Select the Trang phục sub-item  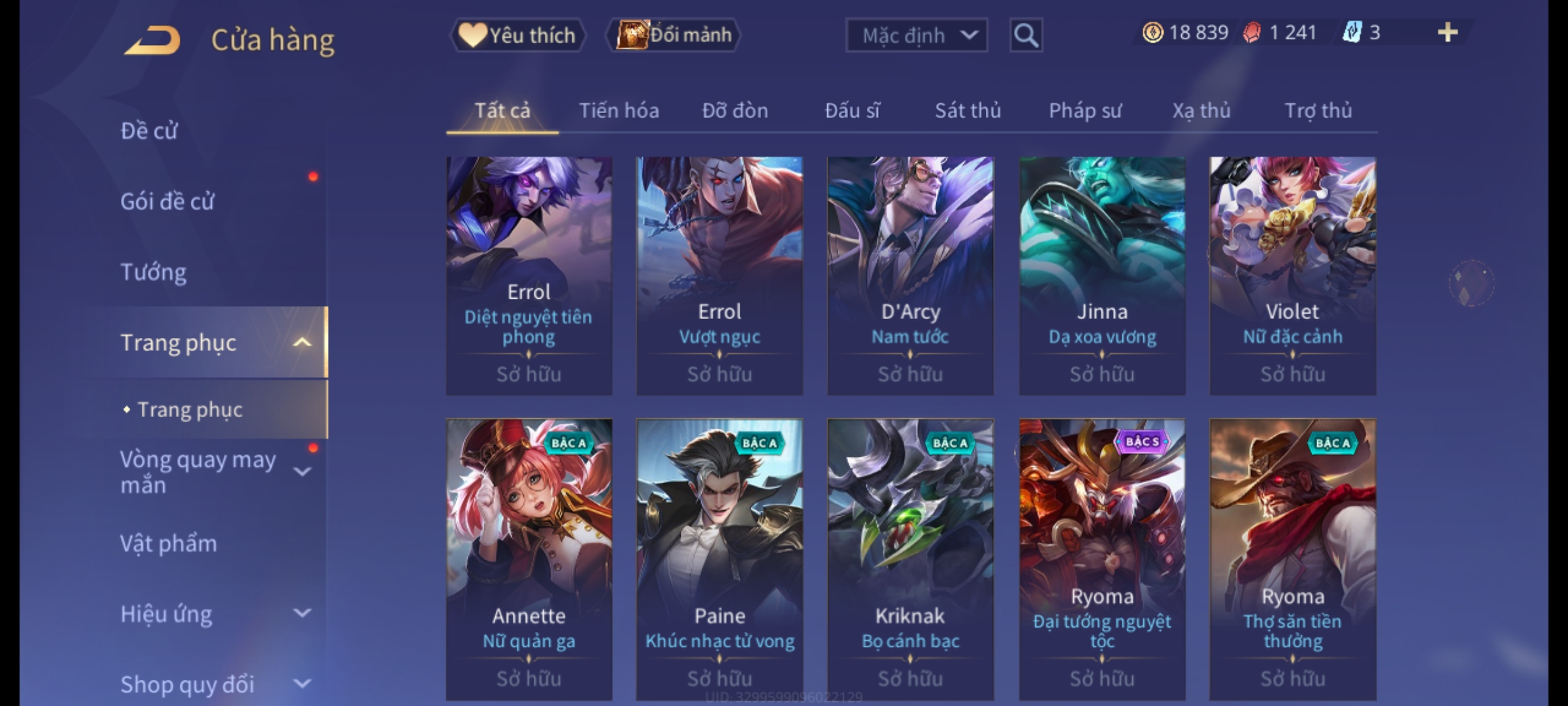[x=189, y=410]
